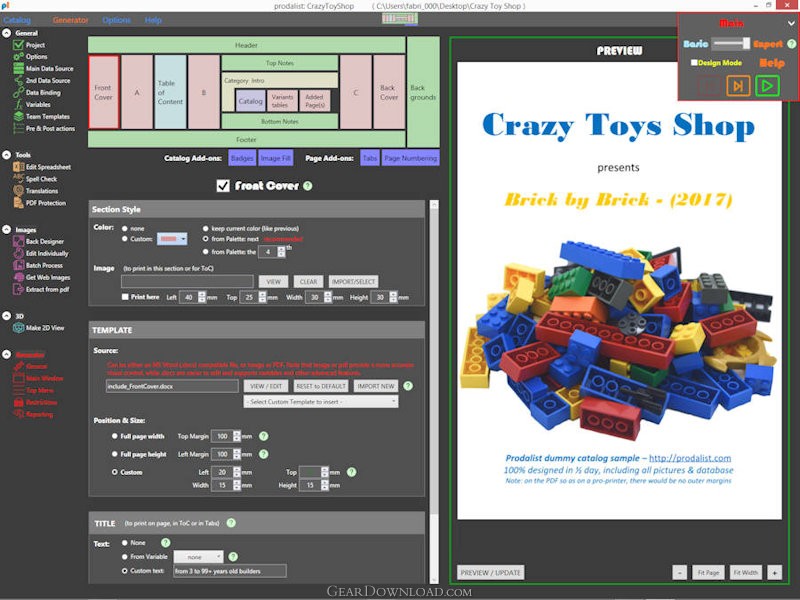Click RESET to DEFAULT button
Viewport: 800px width, 600px height.
(x=321, y=386)
